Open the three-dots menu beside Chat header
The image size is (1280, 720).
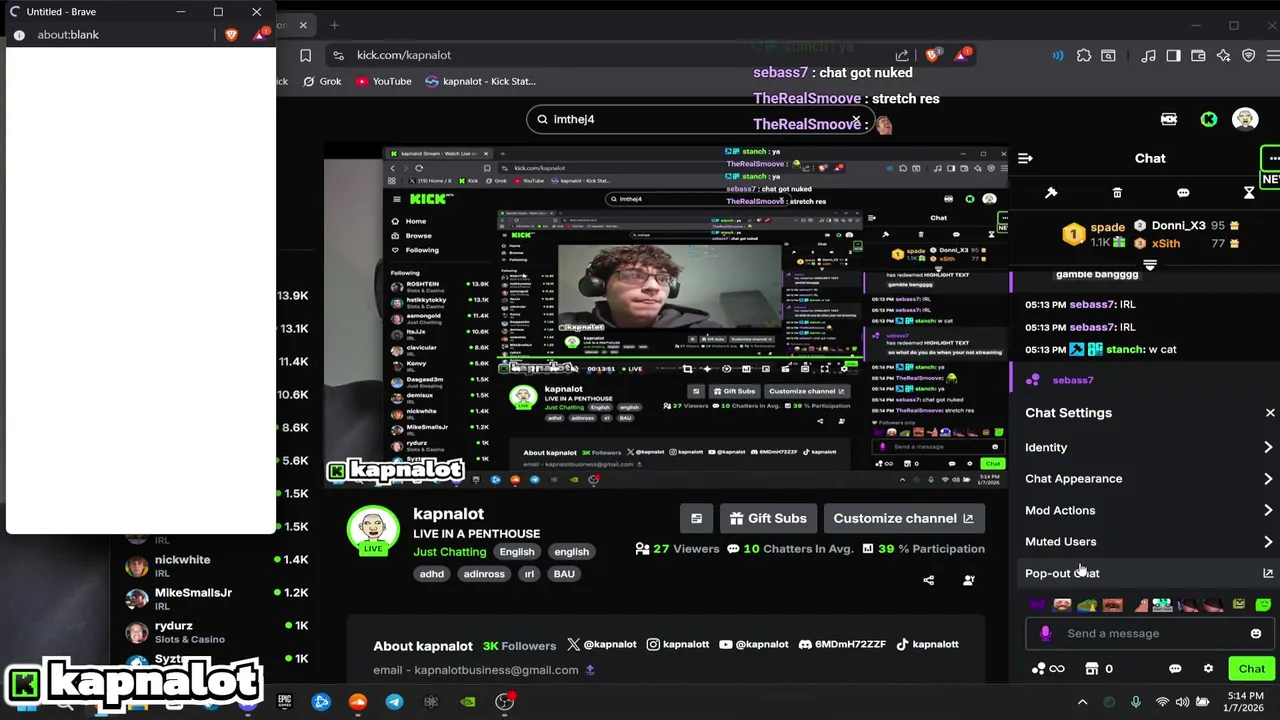pos(1272,158)
